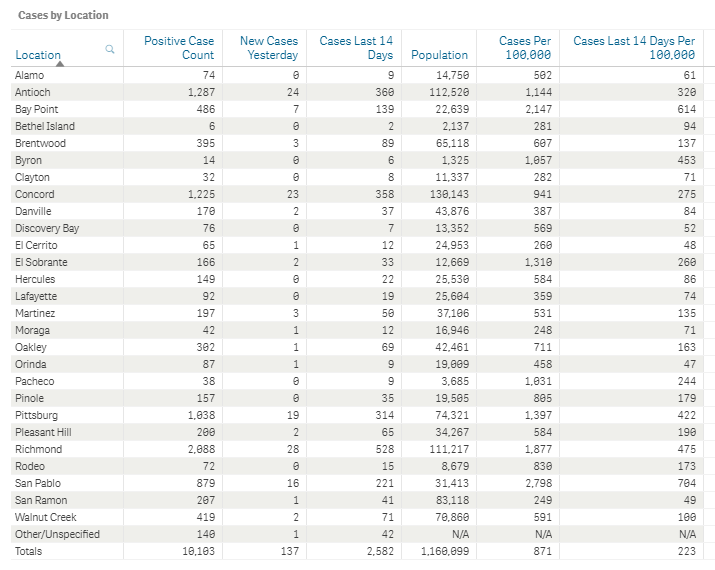Select the Walnut Creek location cell
The width and height of the screenshot is (715, 570).
point(46,517)
